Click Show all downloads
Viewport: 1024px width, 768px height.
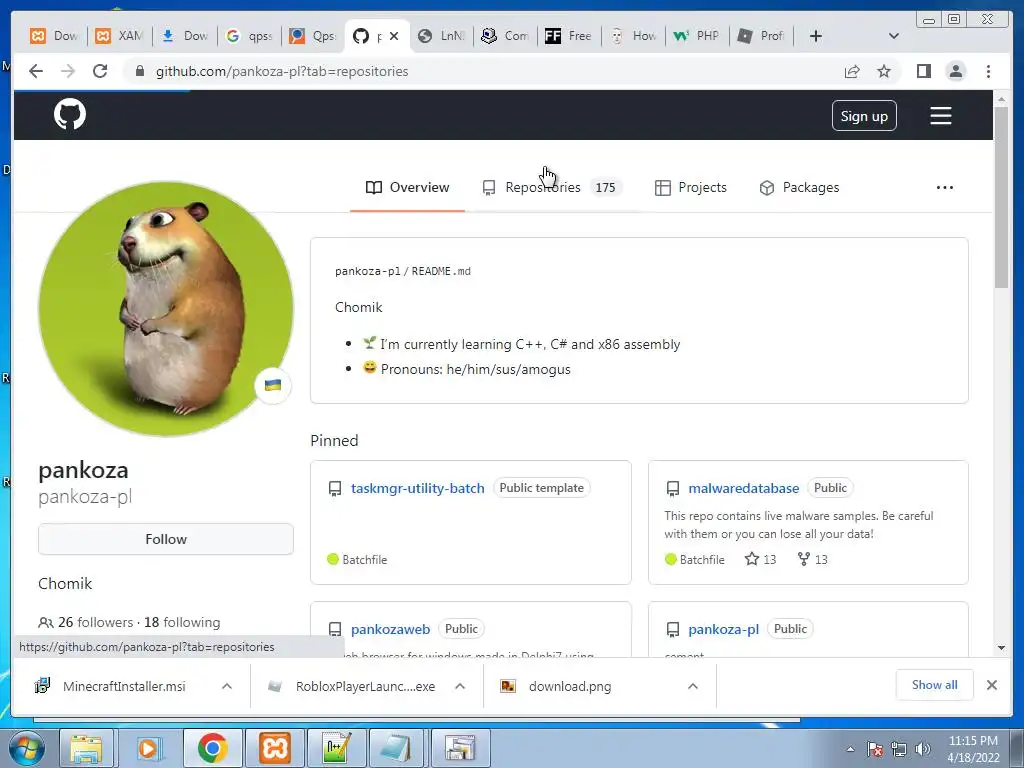(935, 685)
